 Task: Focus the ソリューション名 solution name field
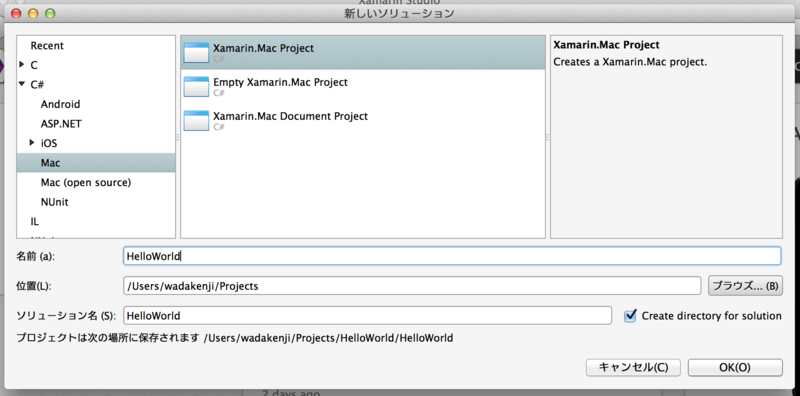[367, 316]
